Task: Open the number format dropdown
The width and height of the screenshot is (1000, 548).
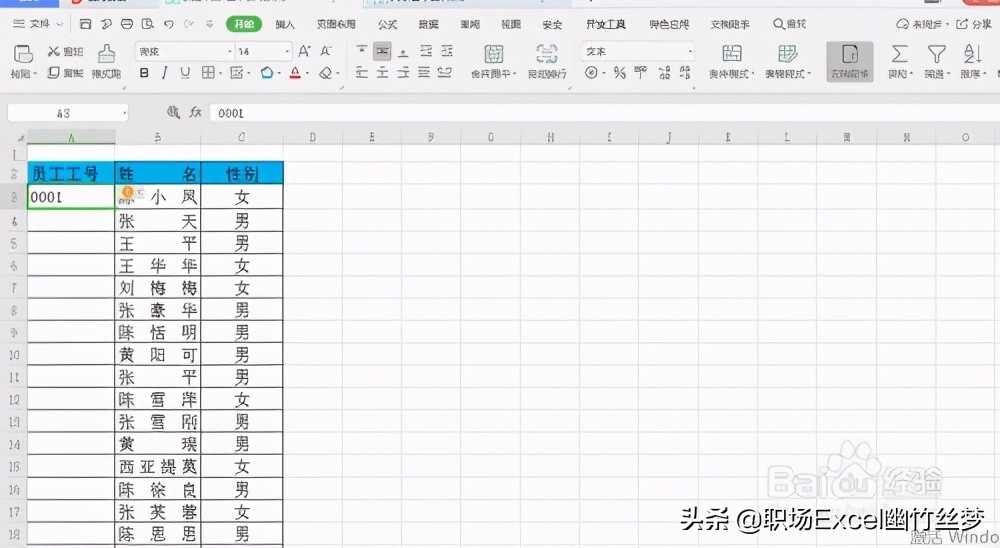Action: pos(690,52)
